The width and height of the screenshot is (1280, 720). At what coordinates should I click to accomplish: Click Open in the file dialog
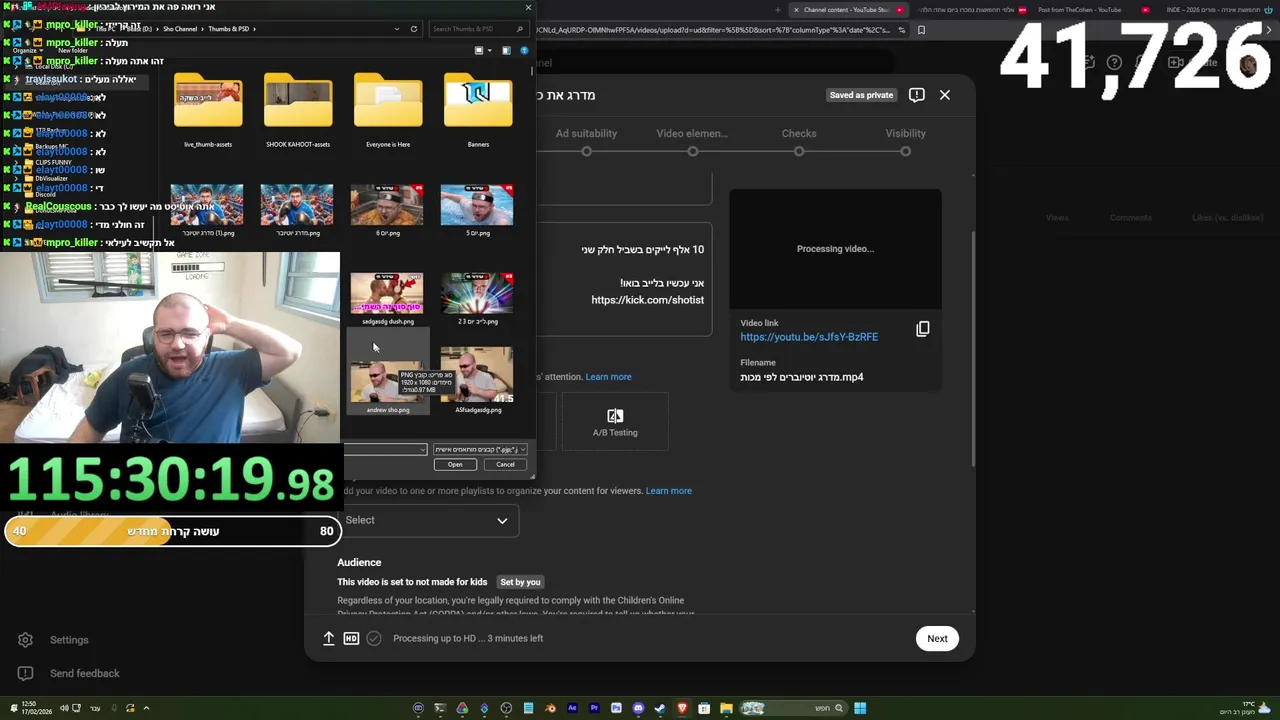click(x=455, y=464)
